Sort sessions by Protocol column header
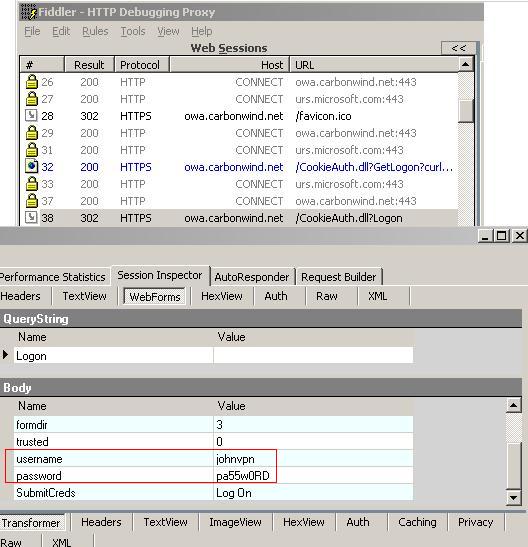This screenshot has height=547, width=528. 142,65
